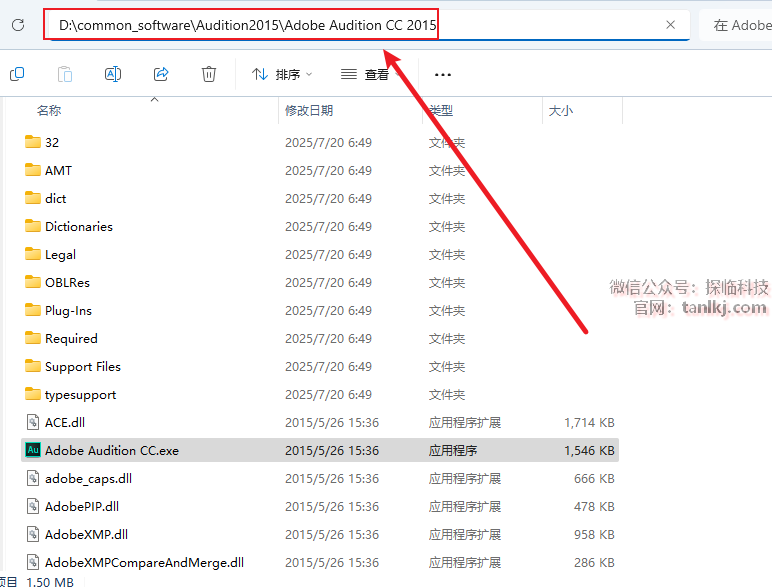The height and width of the screenshot is (587, 772).
Task: Click the name text Support Files
Action: tap(83, 367)
